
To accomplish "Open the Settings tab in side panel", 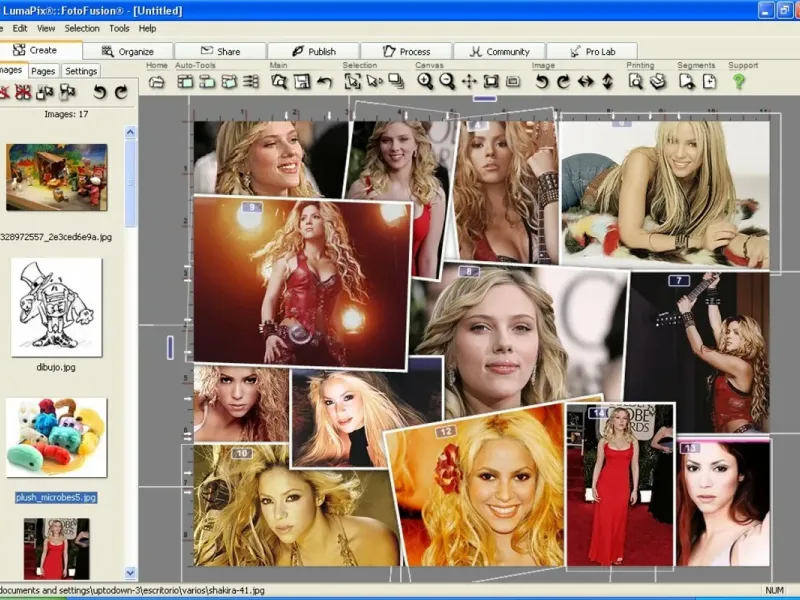I will [x=81, y=71].
